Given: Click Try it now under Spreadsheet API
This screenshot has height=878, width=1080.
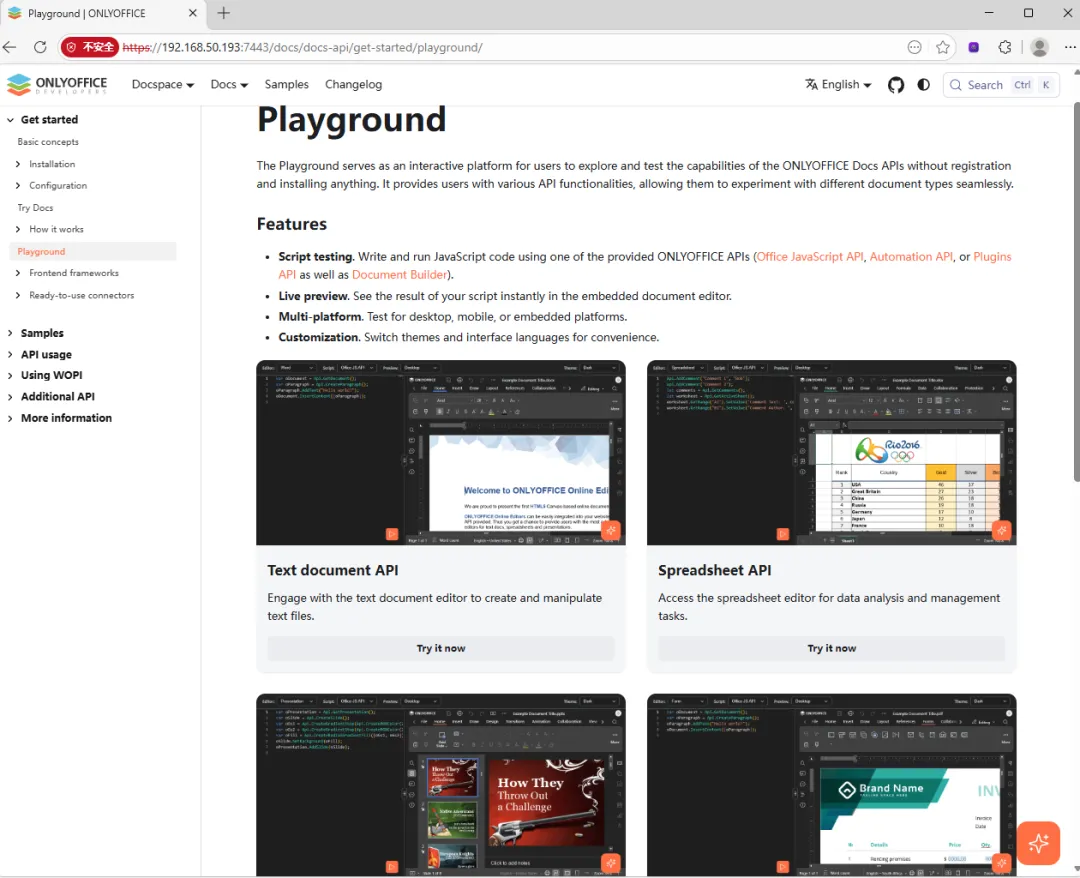Looking at the screenshot, I should pos(831,649).
